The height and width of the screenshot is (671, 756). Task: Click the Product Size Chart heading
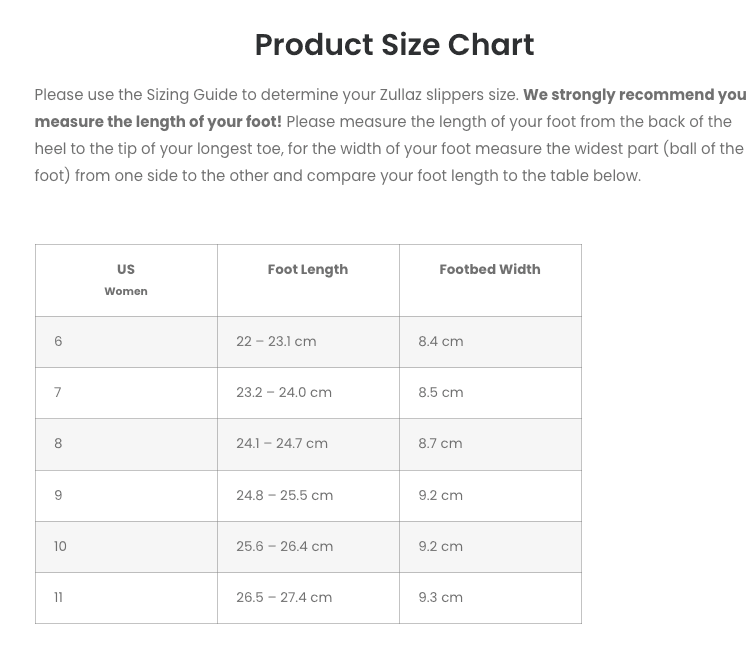394,45
